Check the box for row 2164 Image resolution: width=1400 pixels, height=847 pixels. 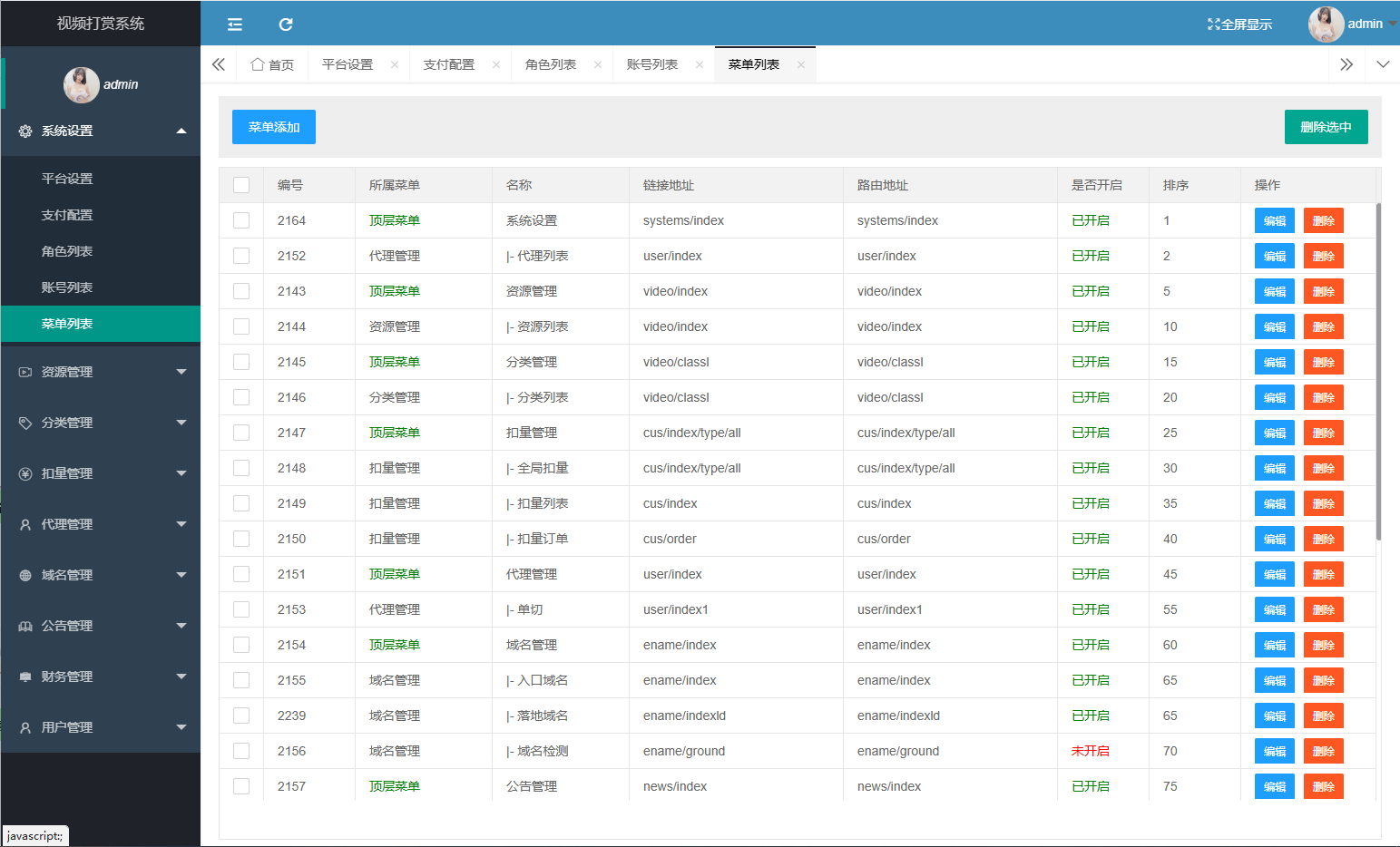[241, 220]
